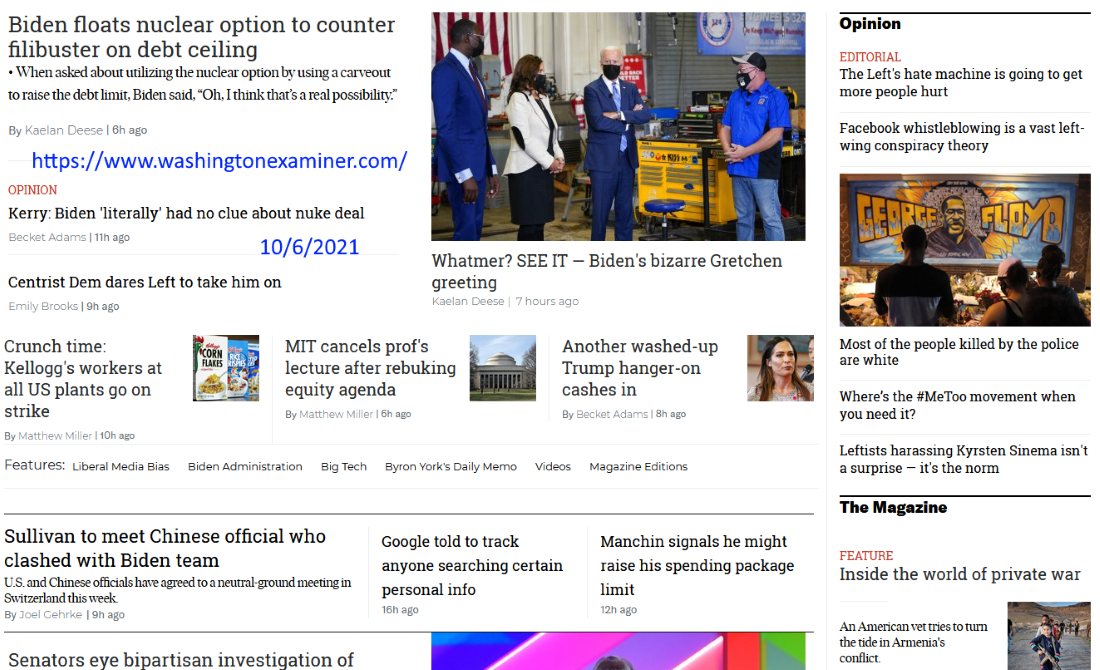Click Joel Gehrke author link
The height and width of the screenshot is (670, 1100).
[51, 615]
